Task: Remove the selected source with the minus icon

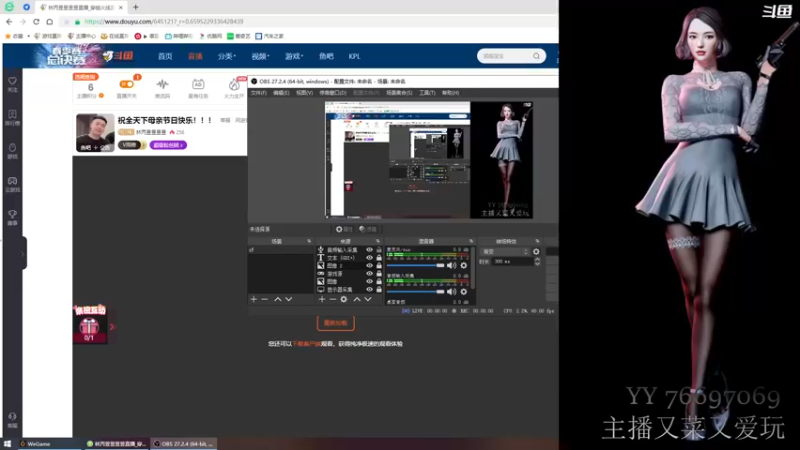Action: coord(333,299)
